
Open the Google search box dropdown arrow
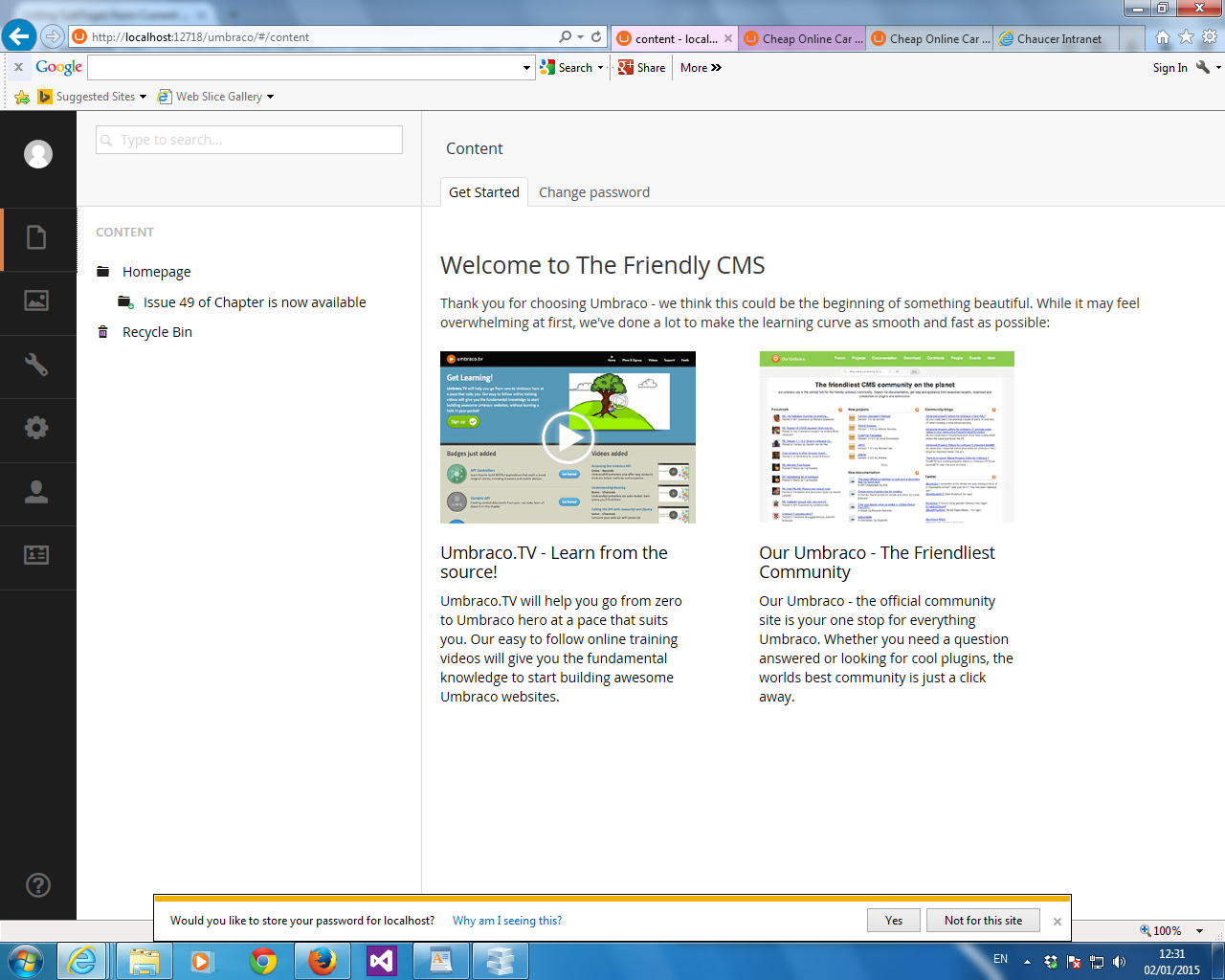click(526, 68)
